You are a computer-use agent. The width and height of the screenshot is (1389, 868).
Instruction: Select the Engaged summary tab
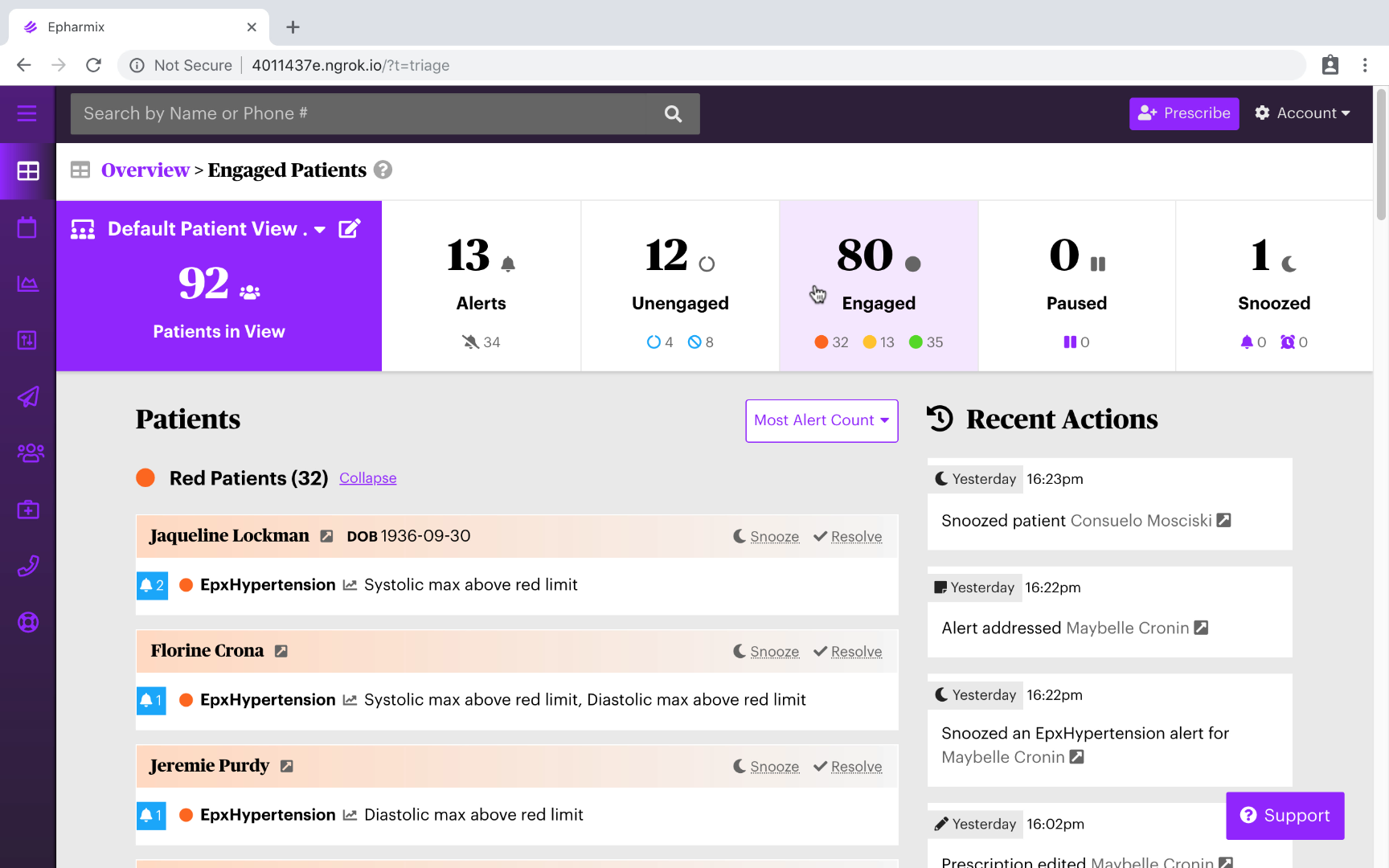[879, 285]
